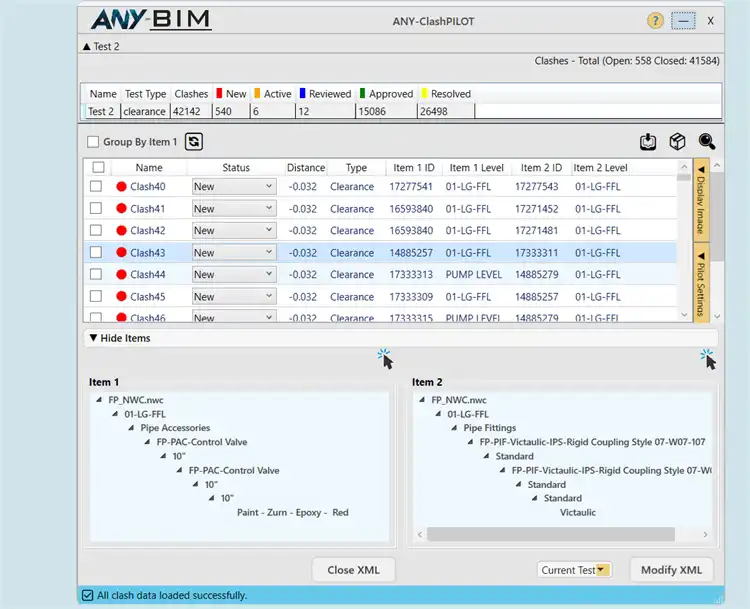Sort by the Item 1 ID column header
Viewport: 750px width, 609px height.
coord(414,168)
